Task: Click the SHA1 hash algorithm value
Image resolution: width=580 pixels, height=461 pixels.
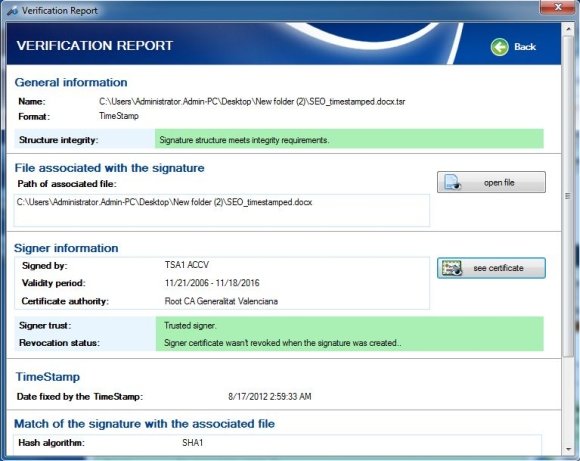Action: point(192,443)
